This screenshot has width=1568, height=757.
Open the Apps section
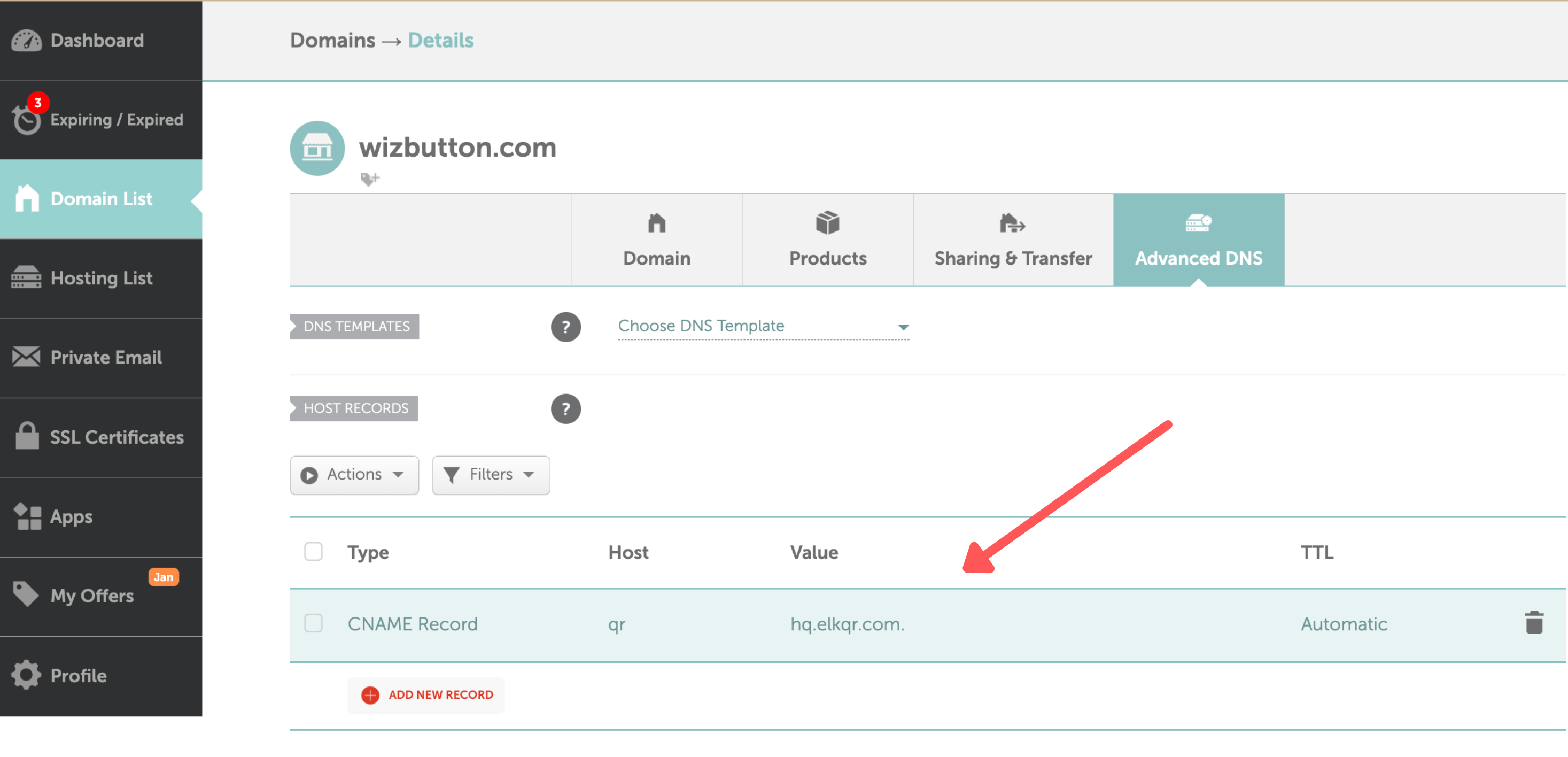click(71, 516)
